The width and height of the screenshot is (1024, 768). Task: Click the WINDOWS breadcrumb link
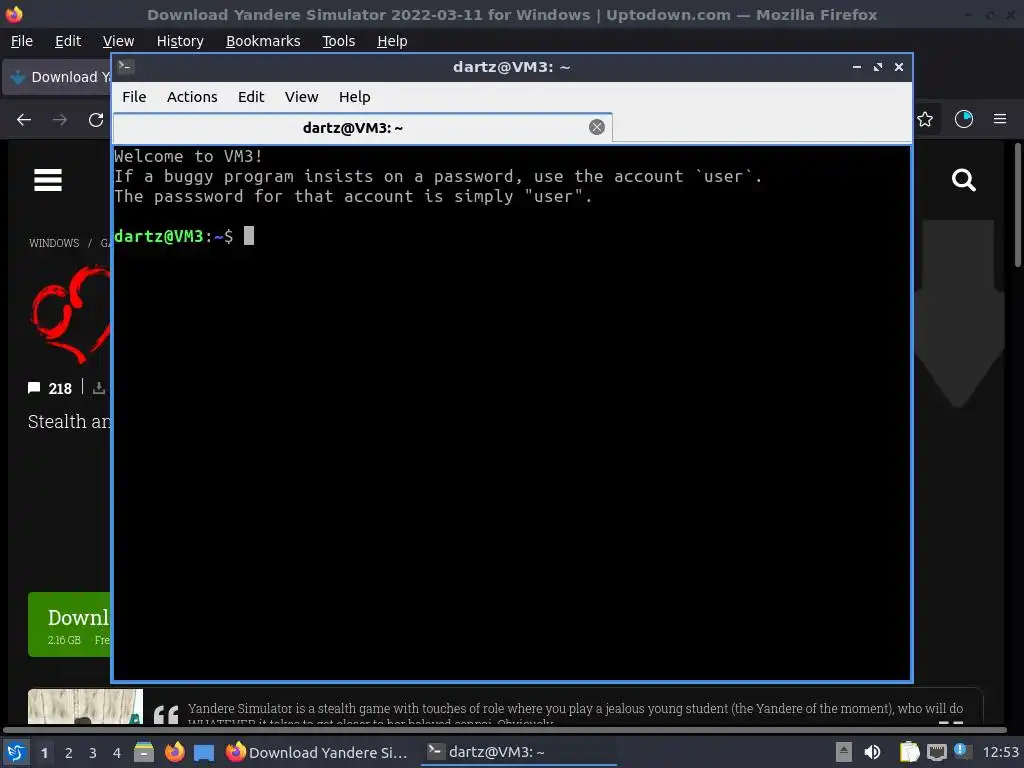tap(54, 243)
